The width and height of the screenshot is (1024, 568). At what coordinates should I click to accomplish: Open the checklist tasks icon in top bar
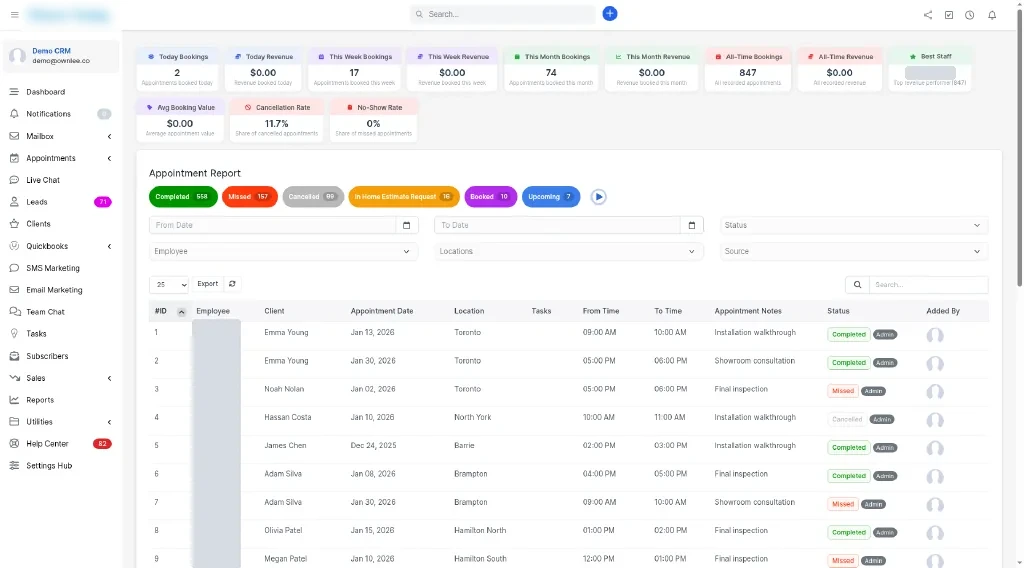pos(949,15)
